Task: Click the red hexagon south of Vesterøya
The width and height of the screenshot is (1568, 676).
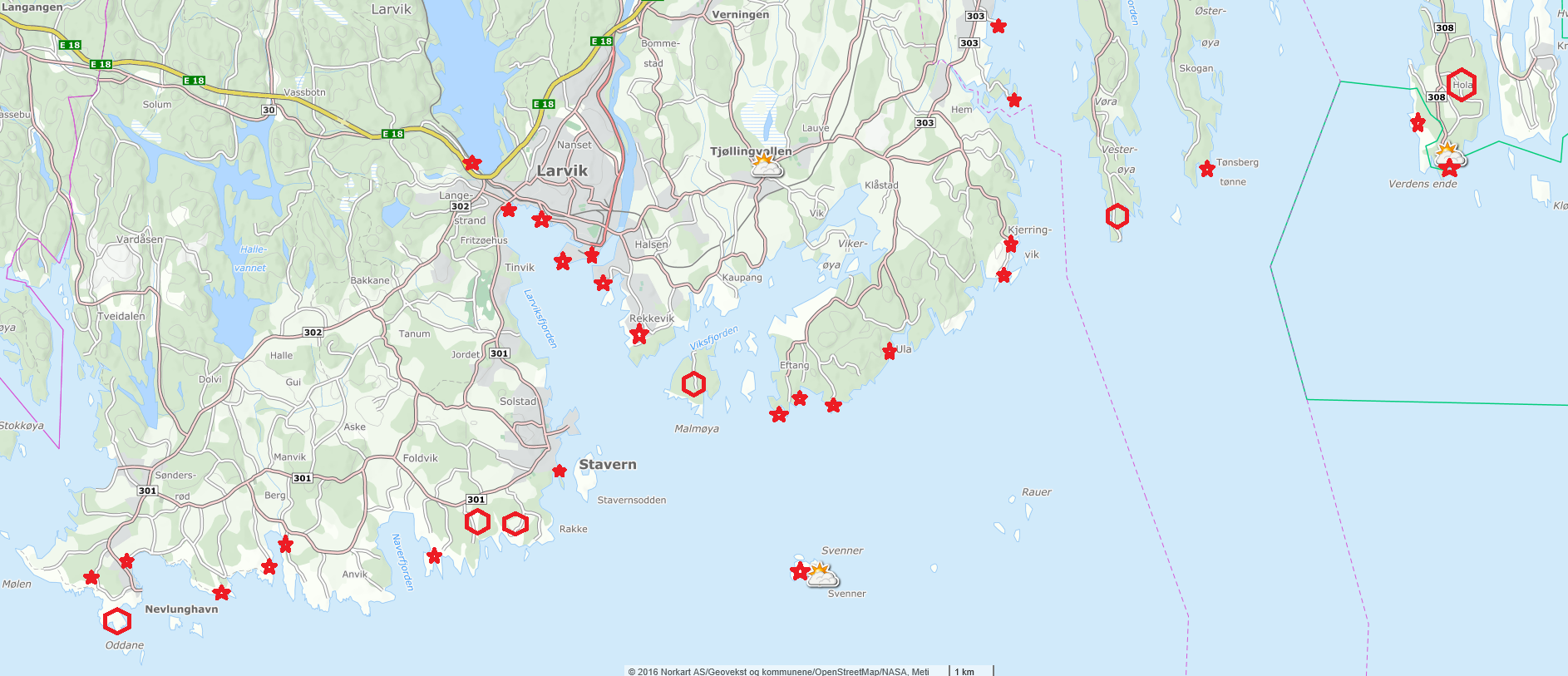Action: coord(1117,216)
